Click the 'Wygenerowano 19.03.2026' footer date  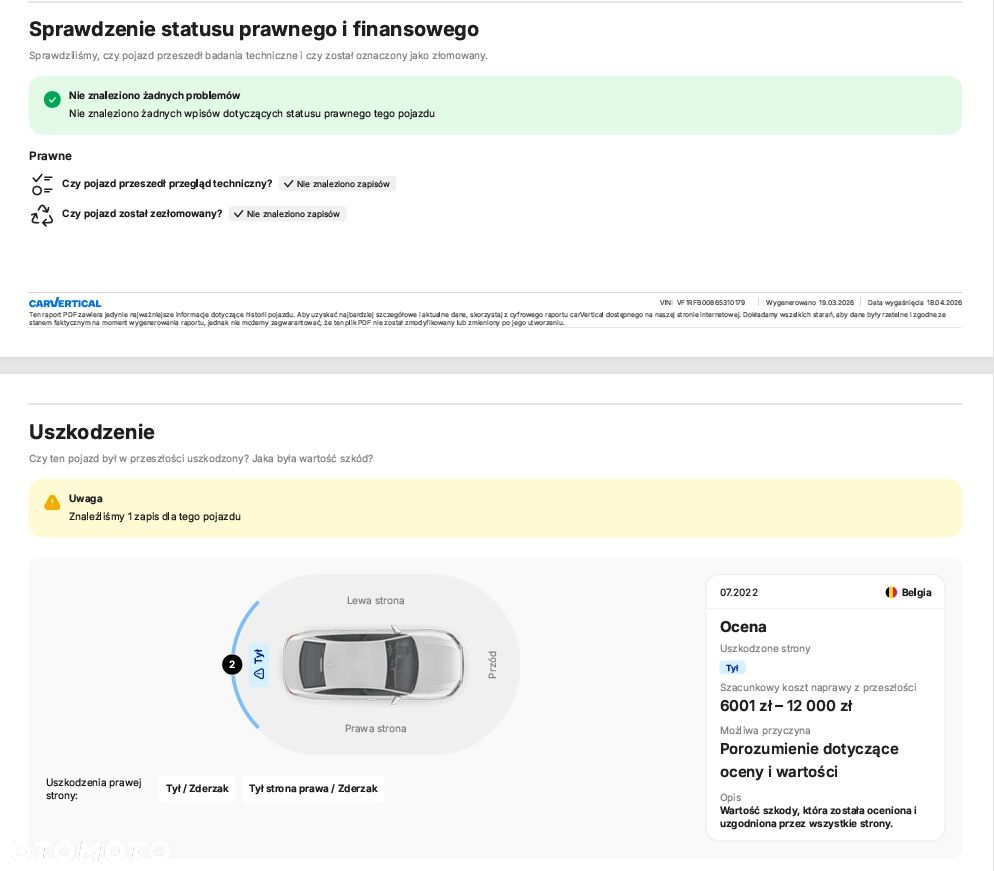[x=810, y=302]
